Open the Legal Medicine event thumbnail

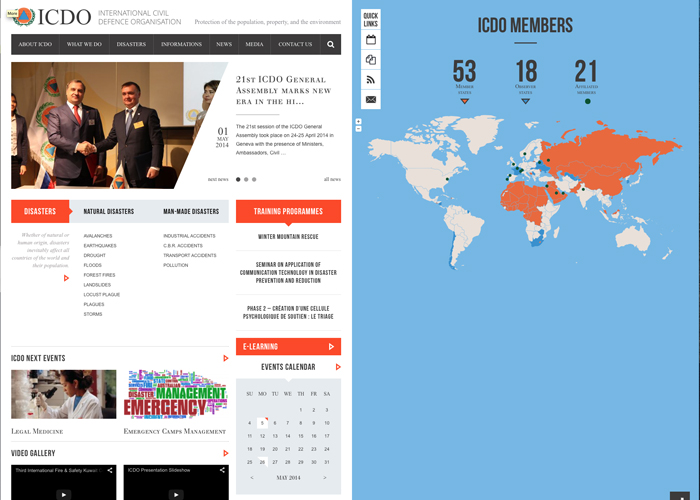(x=63, y=394)
